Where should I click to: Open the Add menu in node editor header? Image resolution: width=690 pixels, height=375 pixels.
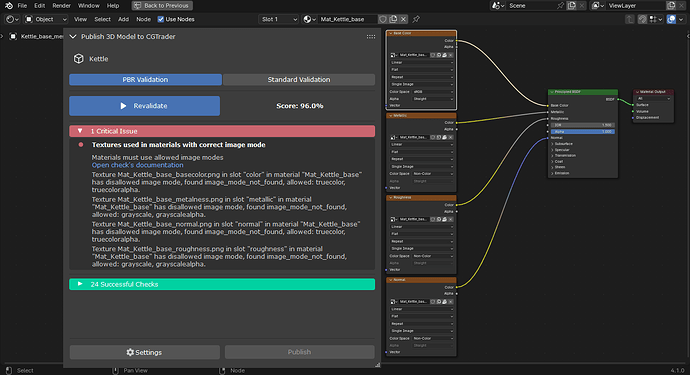[x=123, y=19]
